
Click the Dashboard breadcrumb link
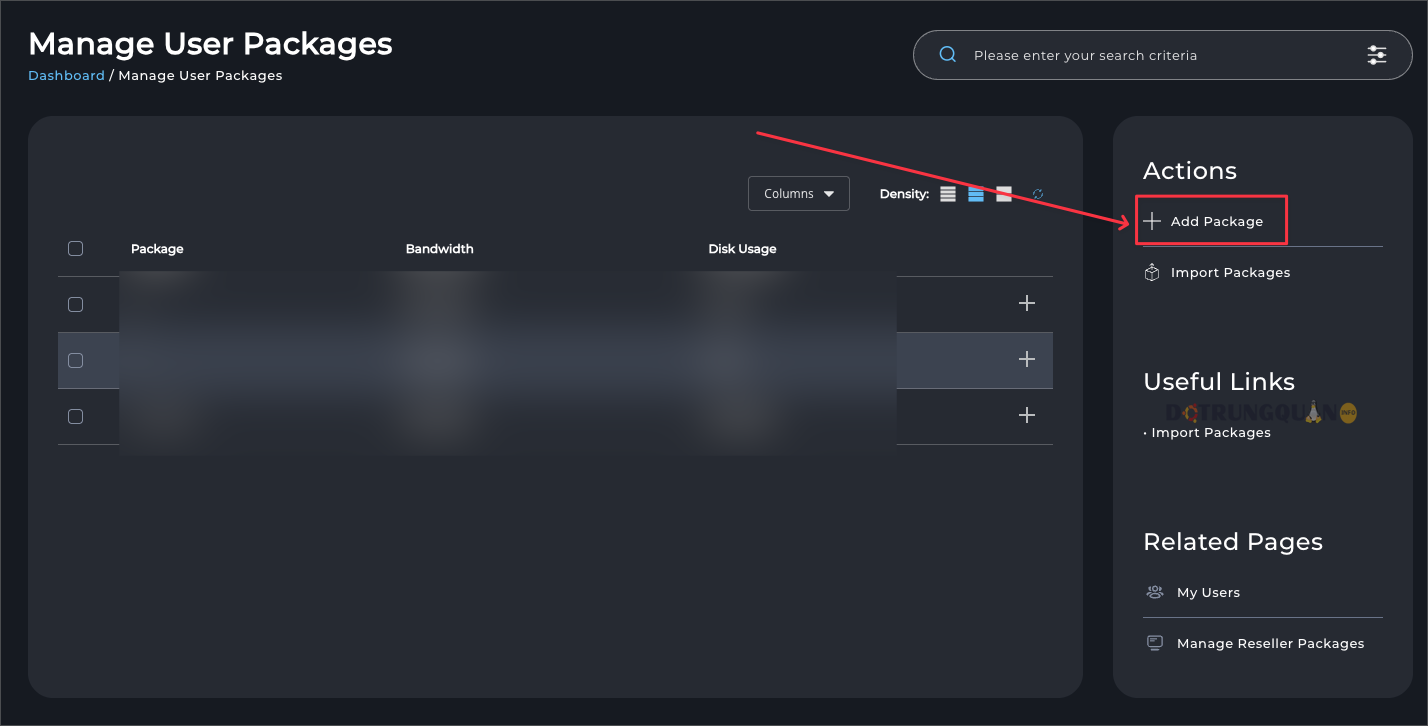pyautogui.click(x=66, y=75)
